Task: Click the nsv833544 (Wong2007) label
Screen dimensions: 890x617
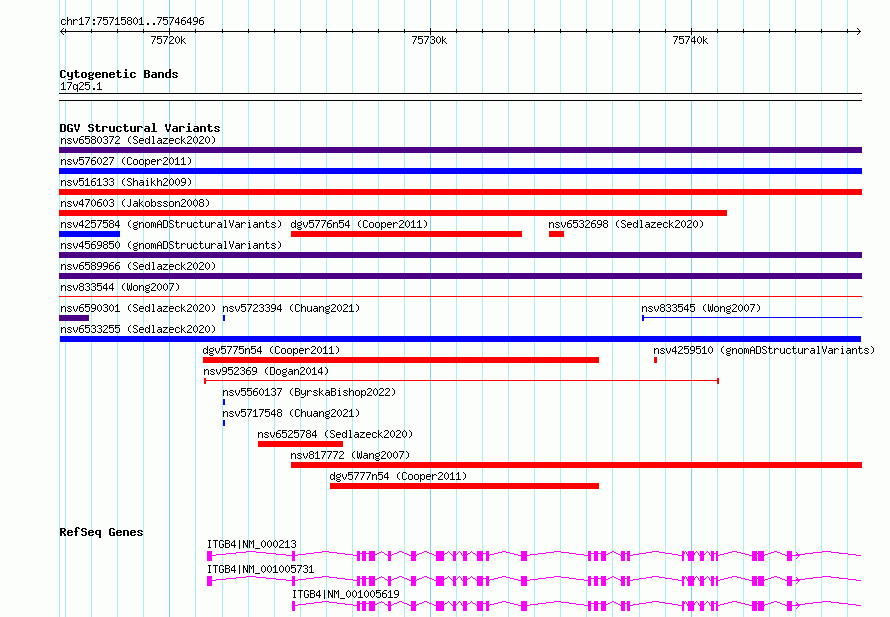Action: 120,287
